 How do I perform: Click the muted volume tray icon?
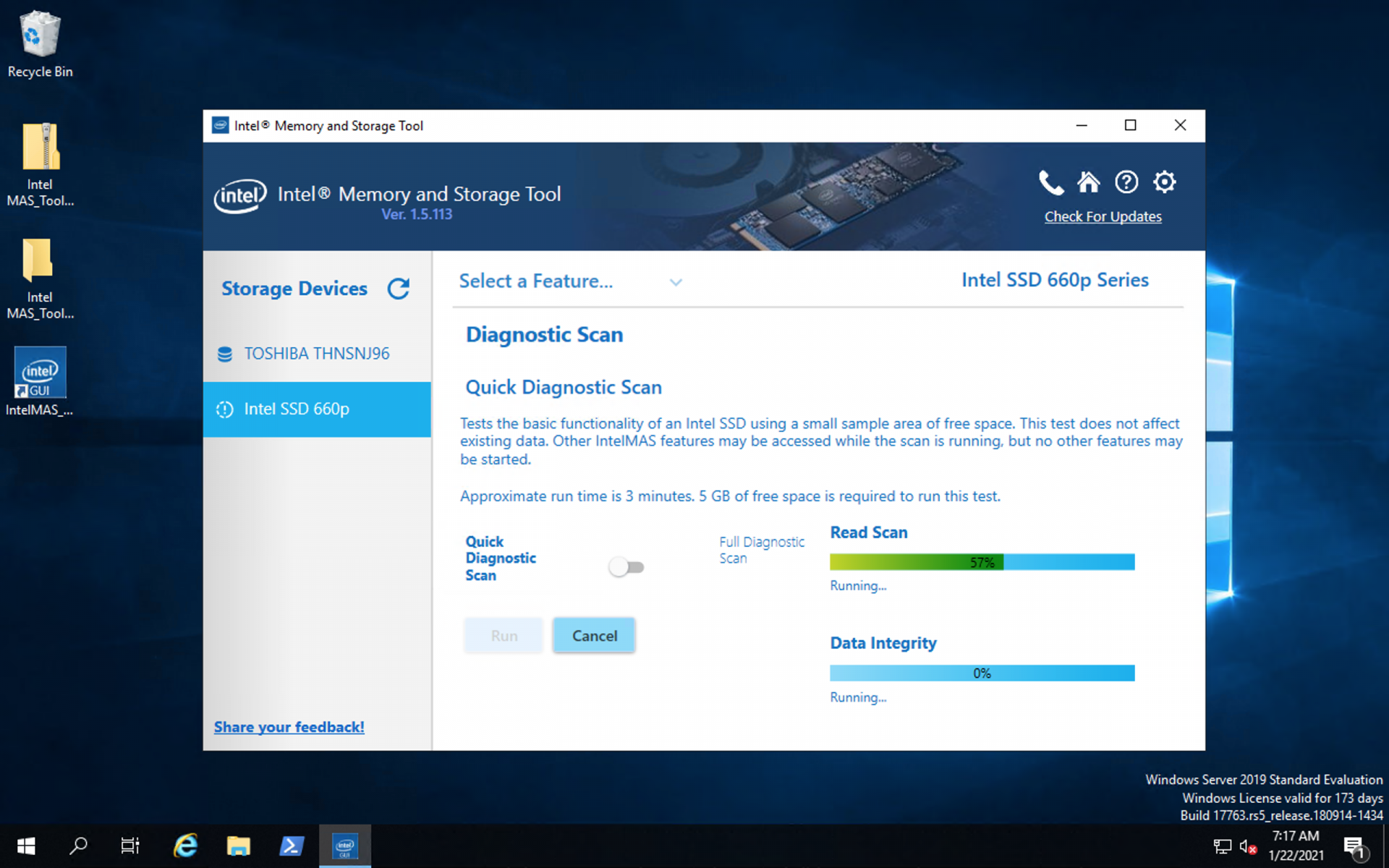point(1248,846)
